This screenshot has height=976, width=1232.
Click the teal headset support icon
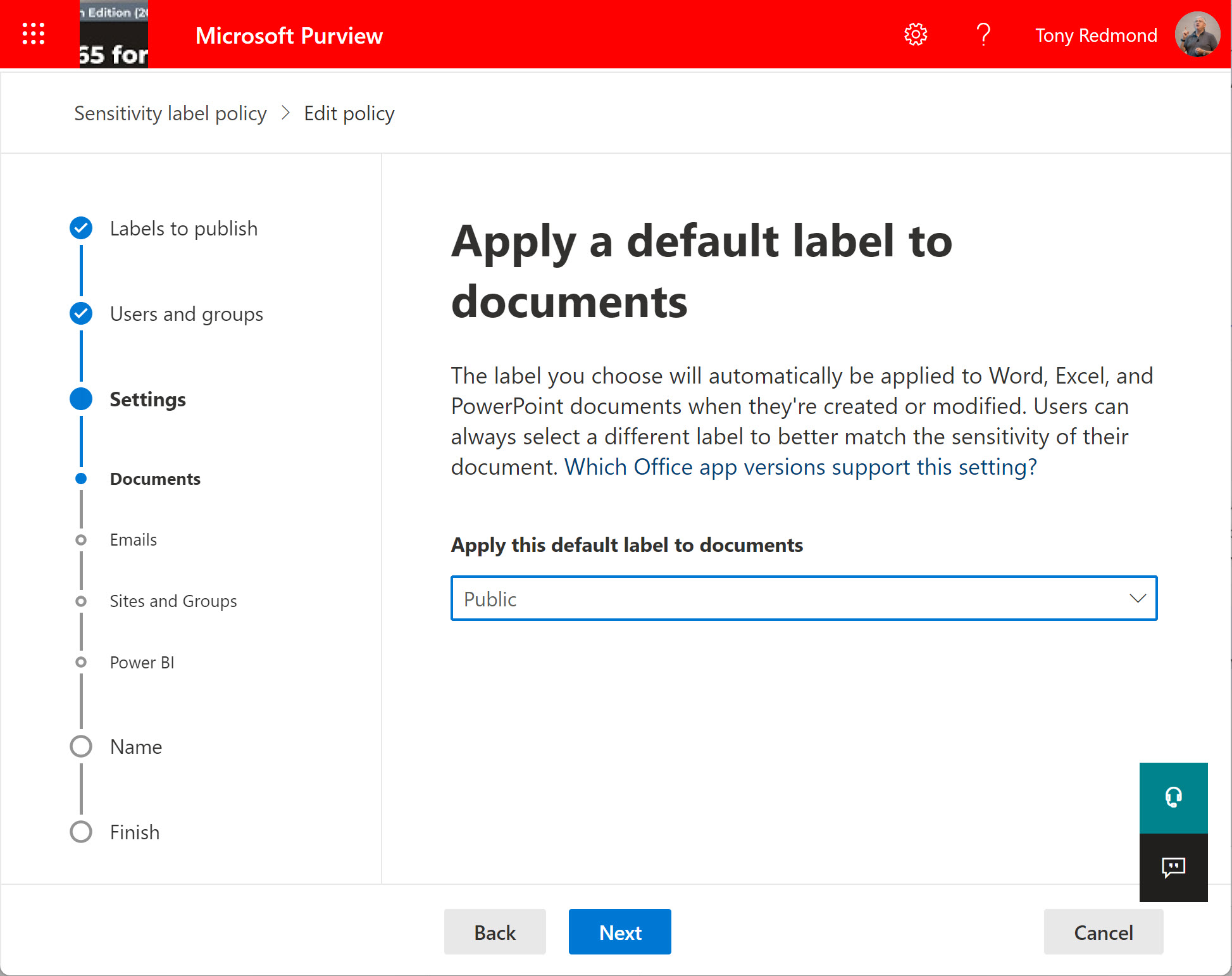pyautogui.click(x=1173, y=798)
